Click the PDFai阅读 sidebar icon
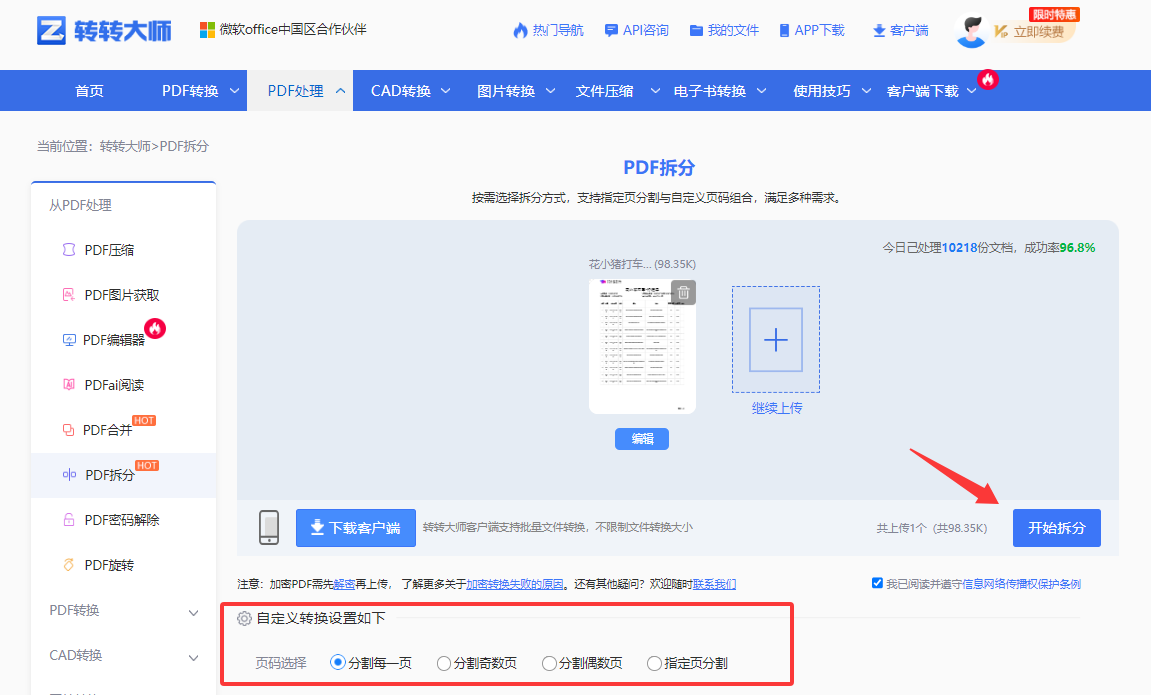 69,385
